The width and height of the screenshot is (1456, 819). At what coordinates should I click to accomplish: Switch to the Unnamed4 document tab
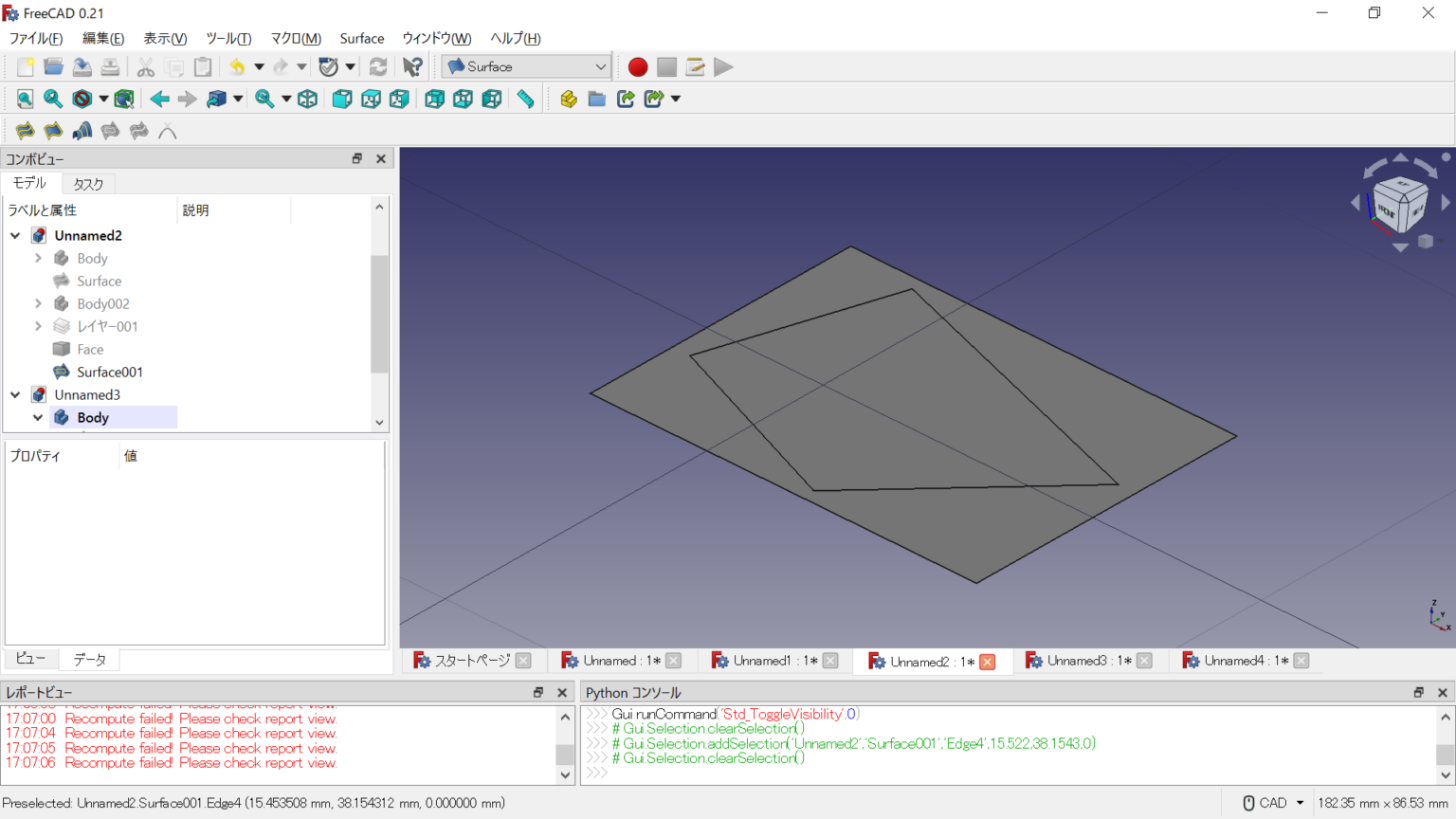coord(1245,660)
